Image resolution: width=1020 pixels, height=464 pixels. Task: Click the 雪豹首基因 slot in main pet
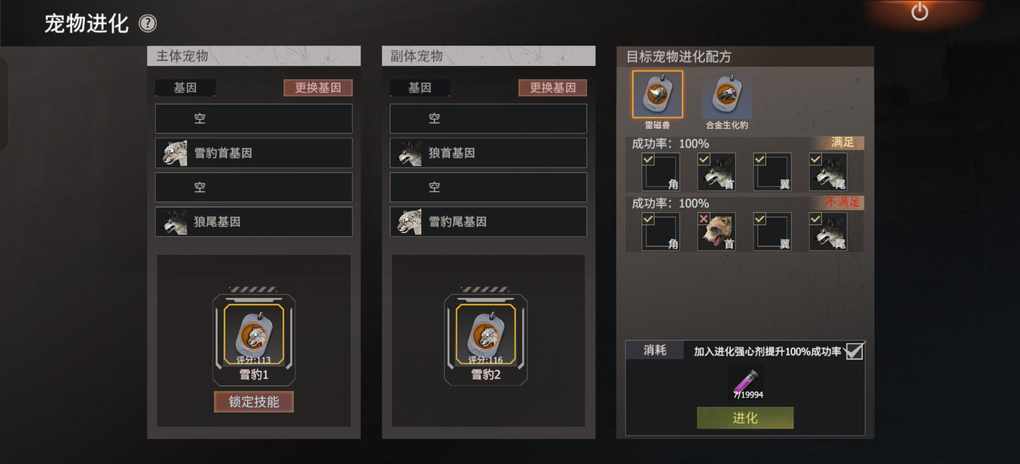[254, 153]
